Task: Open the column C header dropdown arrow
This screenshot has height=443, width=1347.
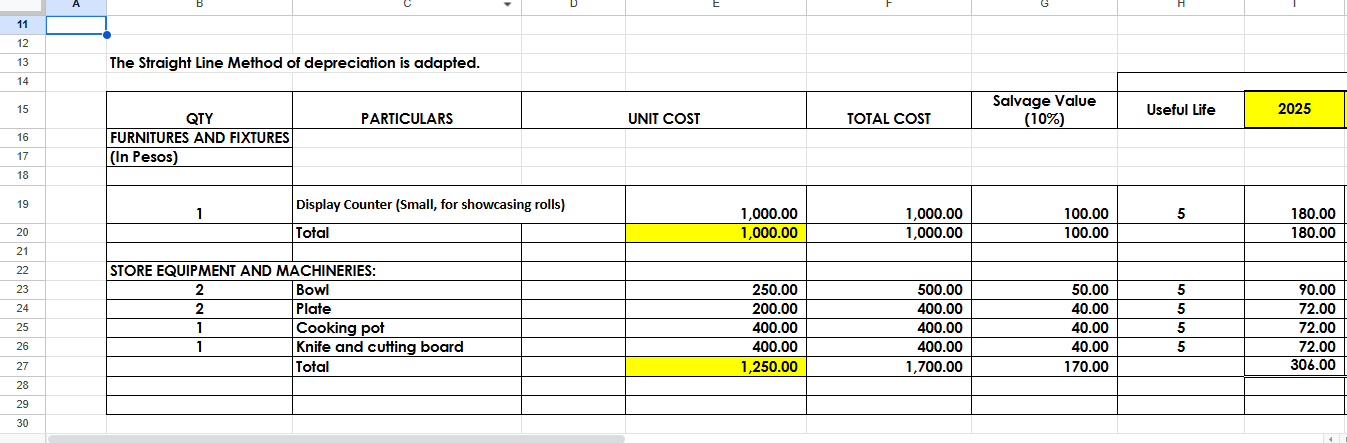Action: tap(508, 6)
